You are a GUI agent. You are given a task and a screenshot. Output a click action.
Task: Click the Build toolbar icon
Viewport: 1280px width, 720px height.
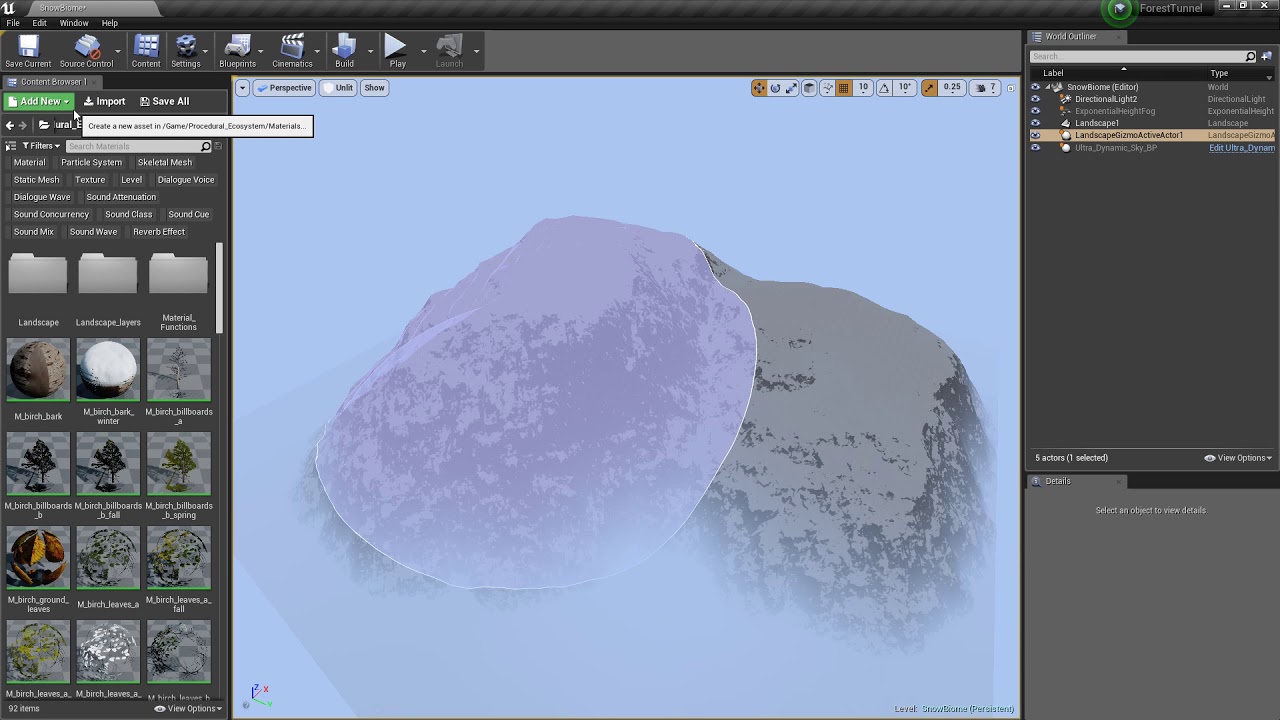[344, 51]
